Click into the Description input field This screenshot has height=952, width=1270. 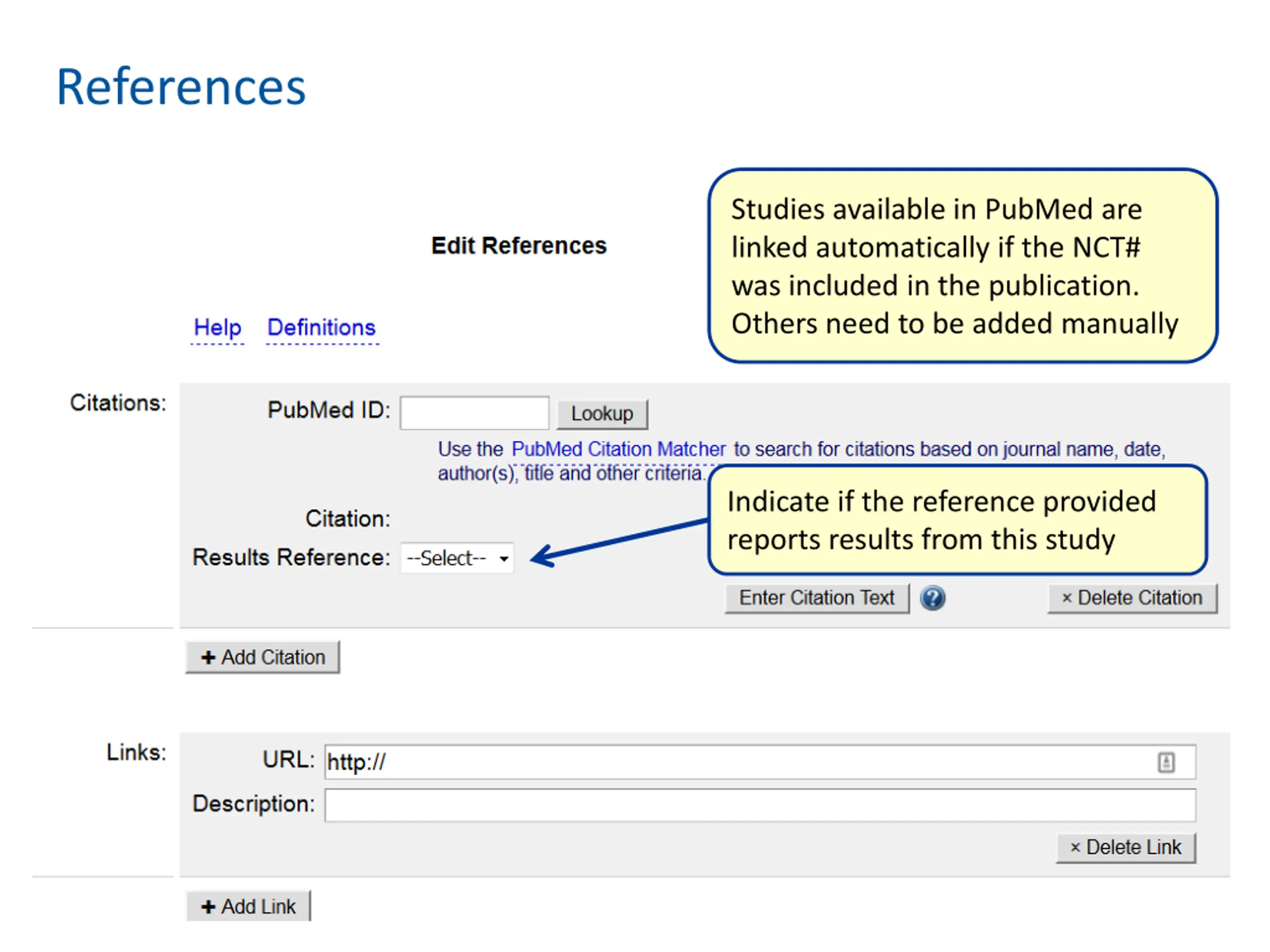pos(760,805)
